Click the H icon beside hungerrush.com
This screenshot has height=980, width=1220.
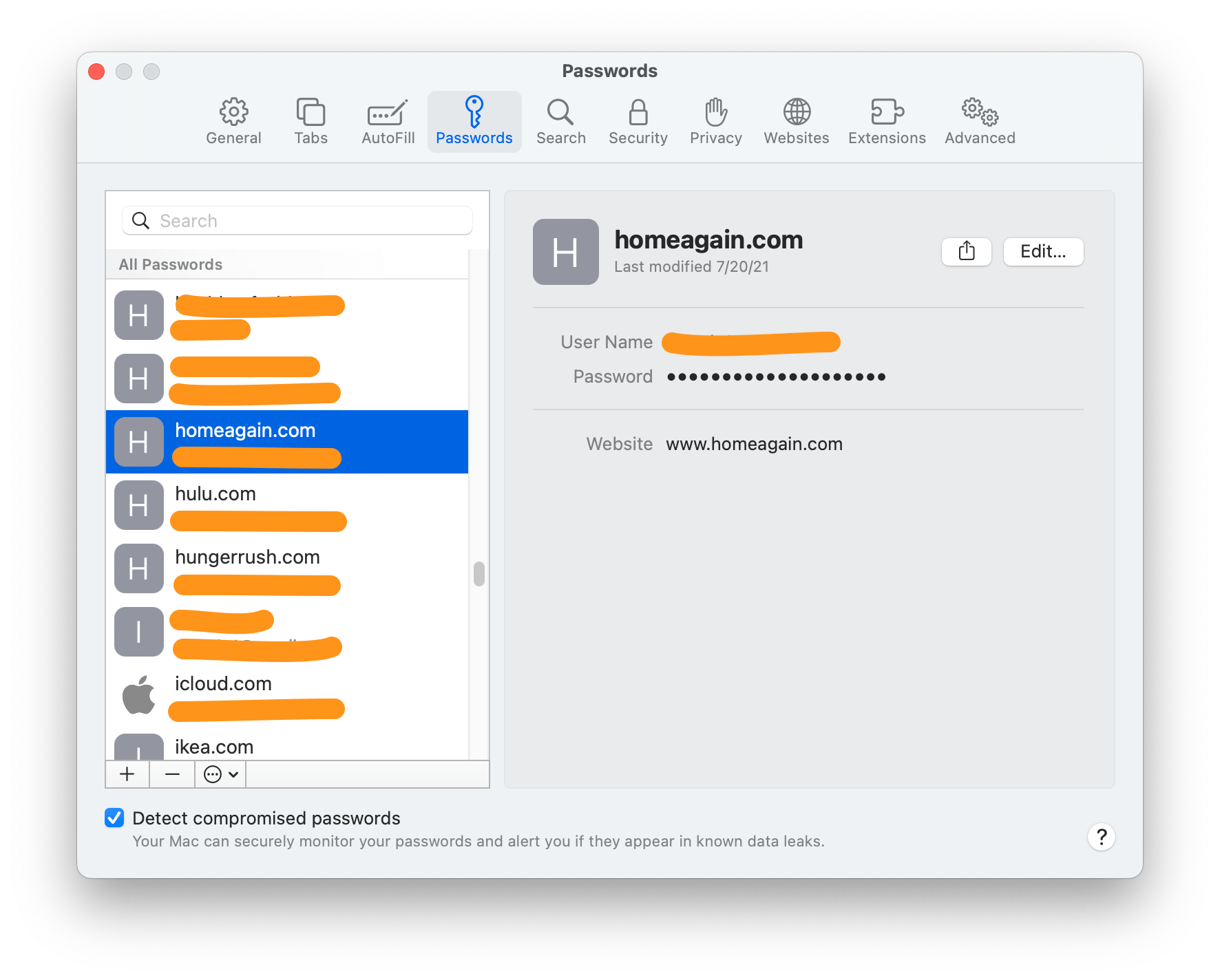139,568
